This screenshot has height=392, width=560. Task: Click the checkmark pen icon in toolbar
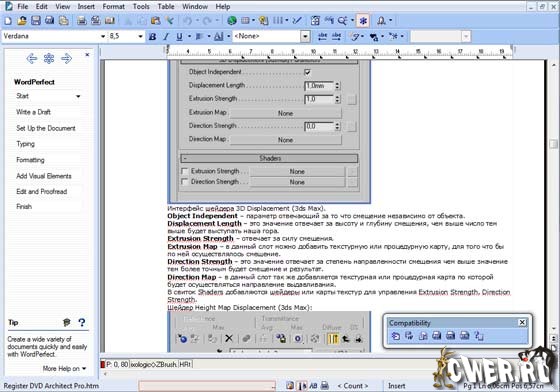[297, 21]
